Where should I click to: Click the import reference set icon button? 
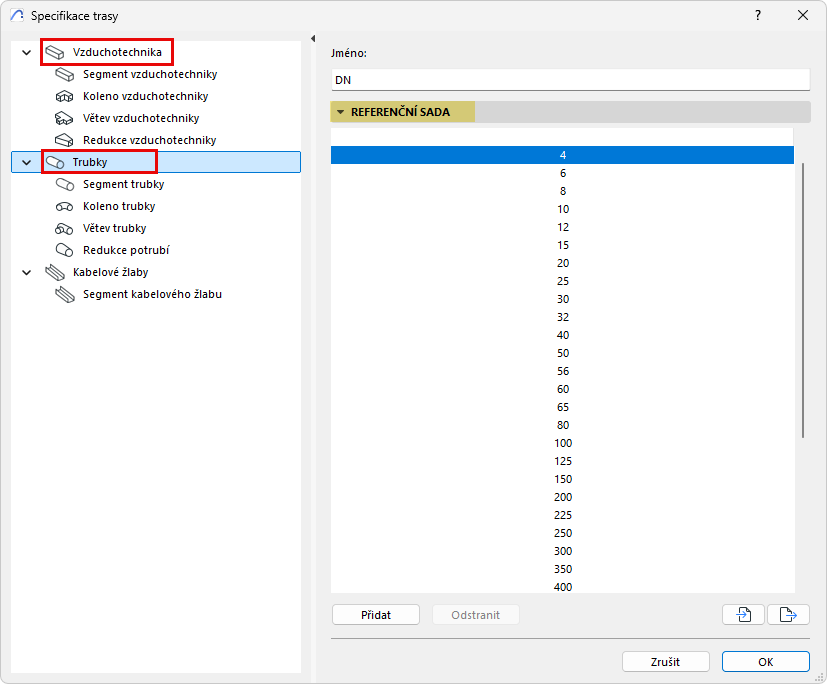pos(743,614)
